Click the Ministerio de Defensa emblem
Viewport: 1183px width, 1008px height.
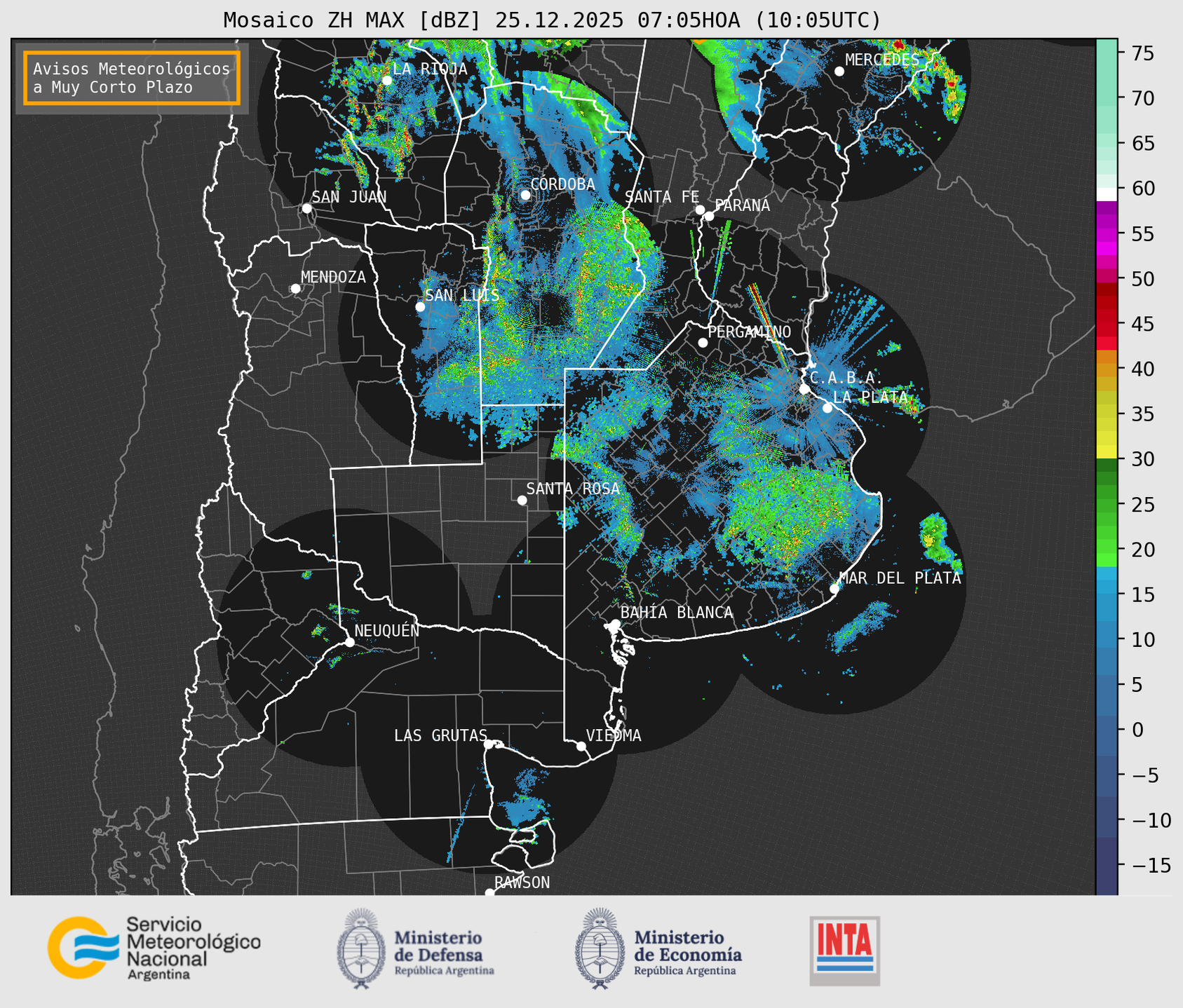click(x=361, y=949)
